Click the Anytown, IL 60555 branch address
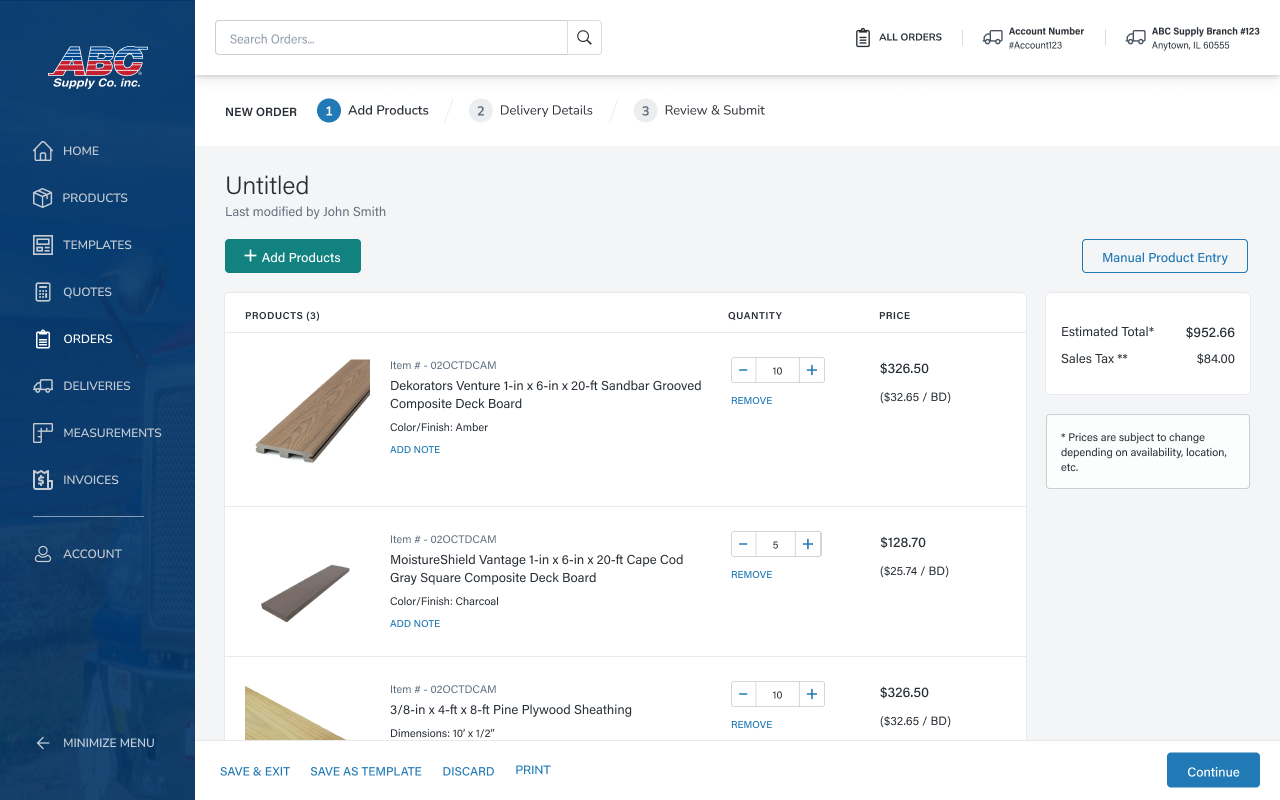The width and height of the screenshot is (1280, 800). [x=1190, y=46]
